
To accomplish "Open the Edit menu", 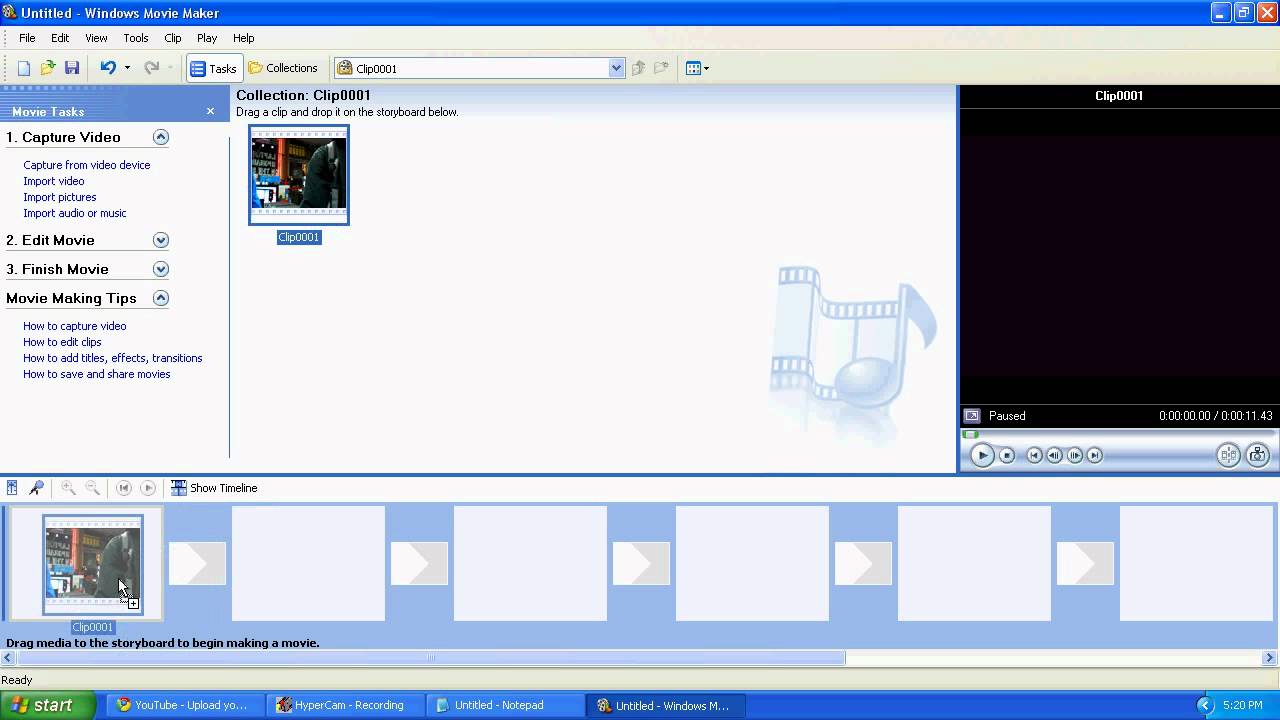I will pyautogui.click(x=60, y=38).
